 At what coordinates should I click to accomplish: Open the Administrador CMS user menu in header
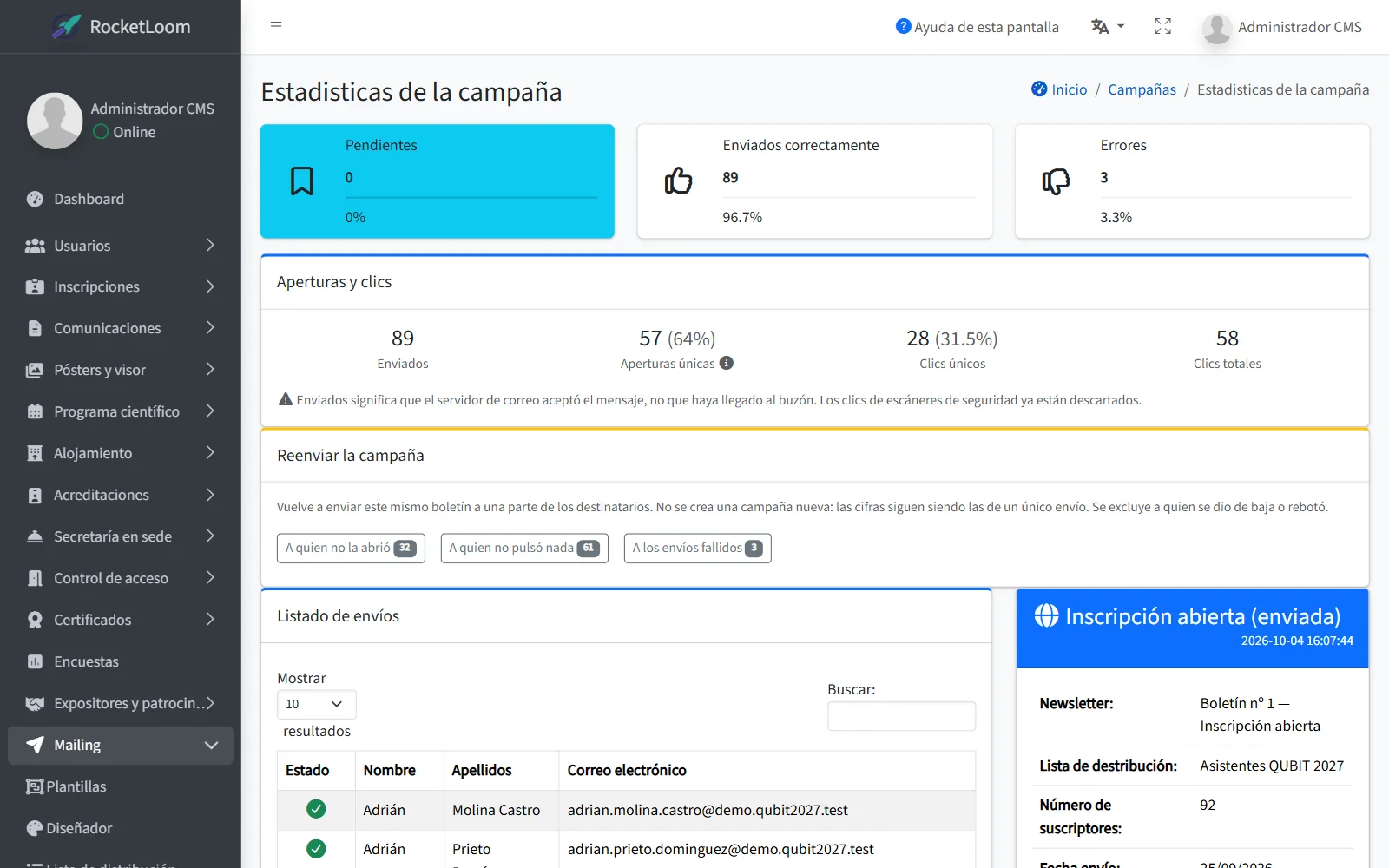[1282, 27]
